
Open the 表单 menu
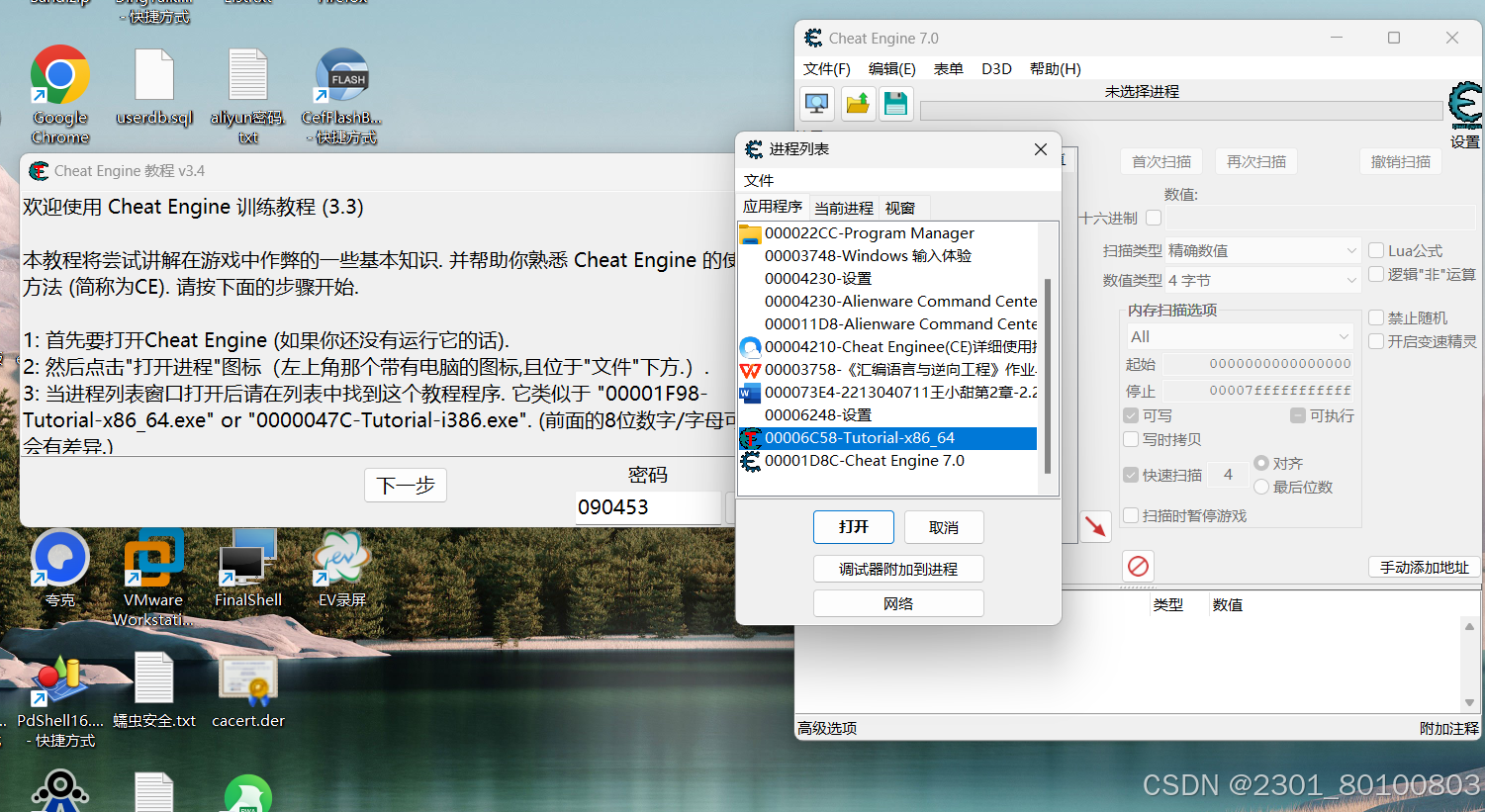pos(949,68)
